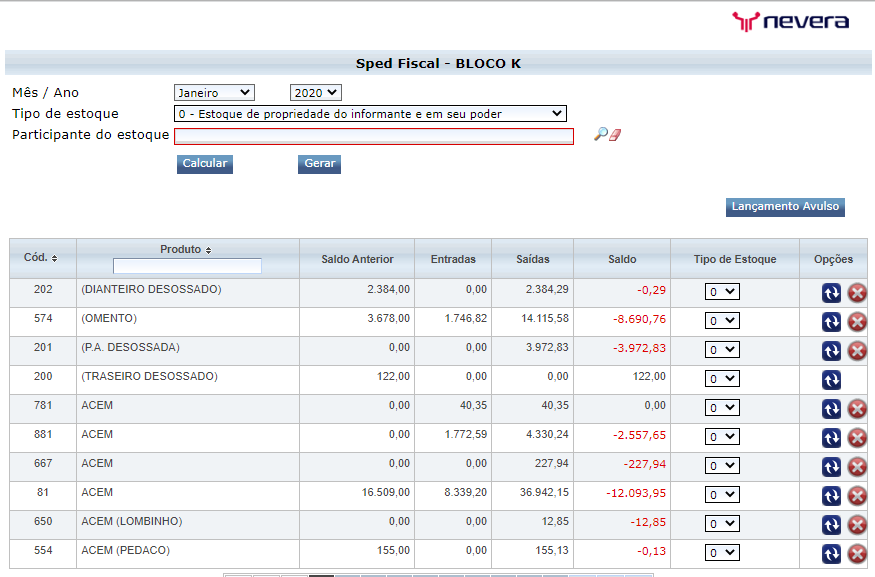This screenshot has height=577, width=875.
Task: Click the Saldo column header
Action: pyautogui.click(x=622, y=259)
